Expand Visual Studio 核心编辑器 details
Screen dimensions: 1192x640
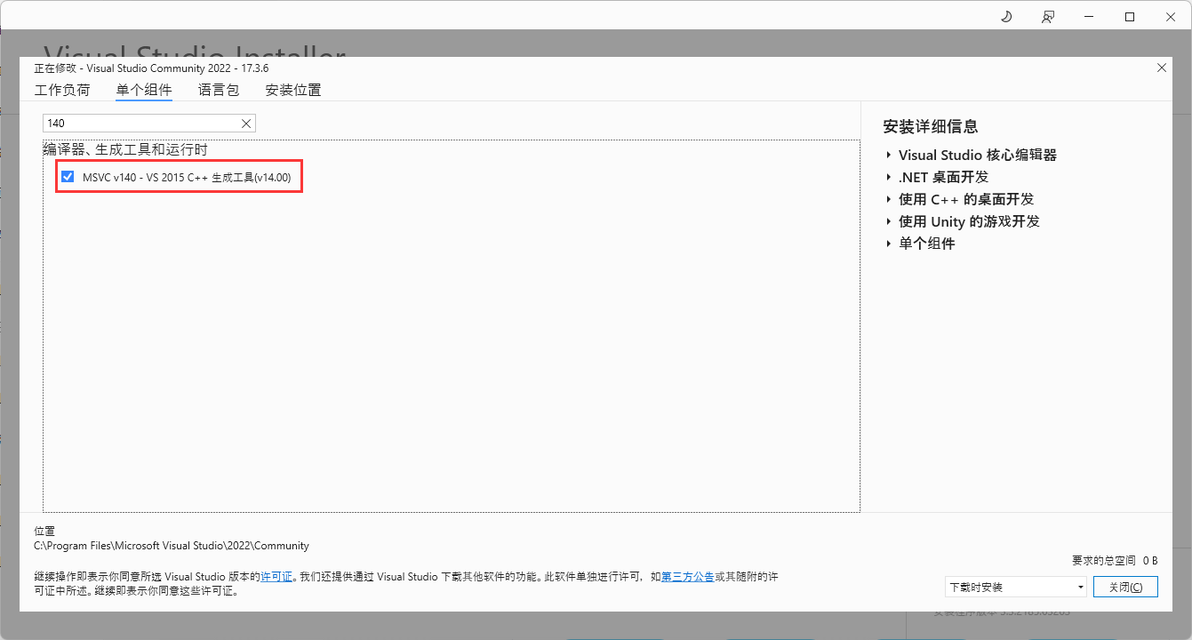pos(888,155)
